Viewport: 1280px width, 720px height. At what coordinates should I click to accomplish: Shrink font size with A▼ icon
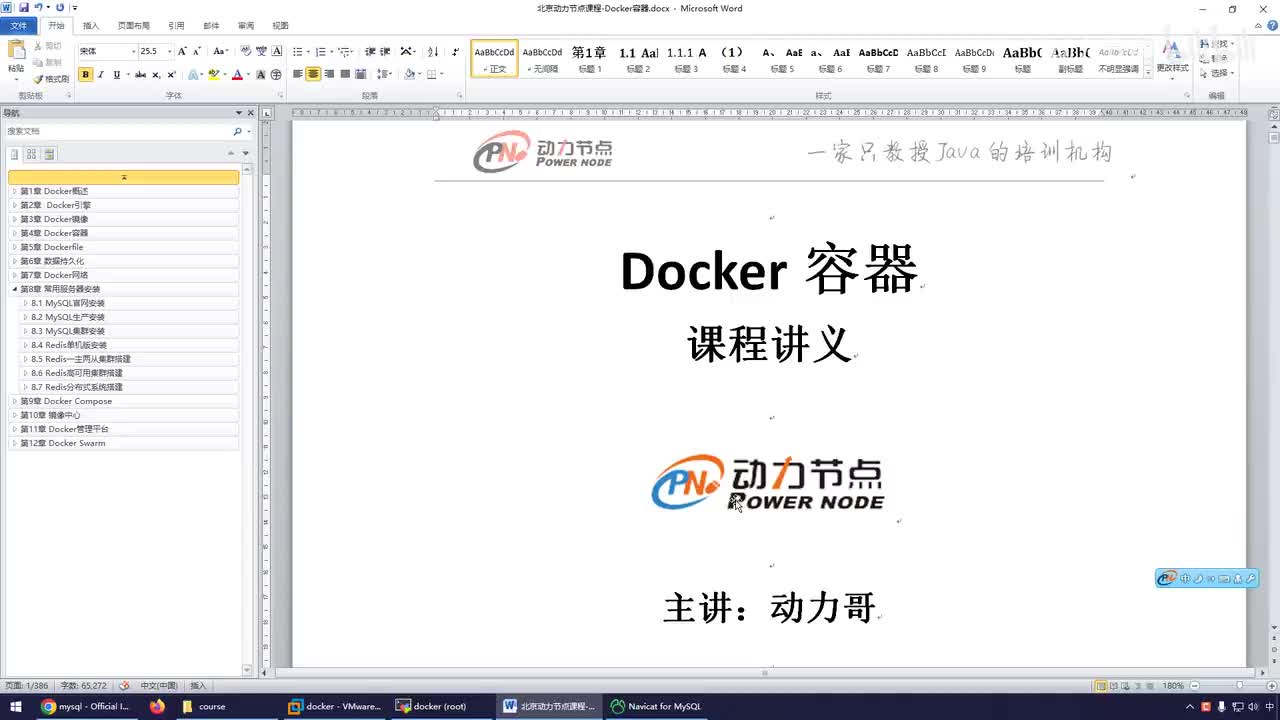coord(197,51)
